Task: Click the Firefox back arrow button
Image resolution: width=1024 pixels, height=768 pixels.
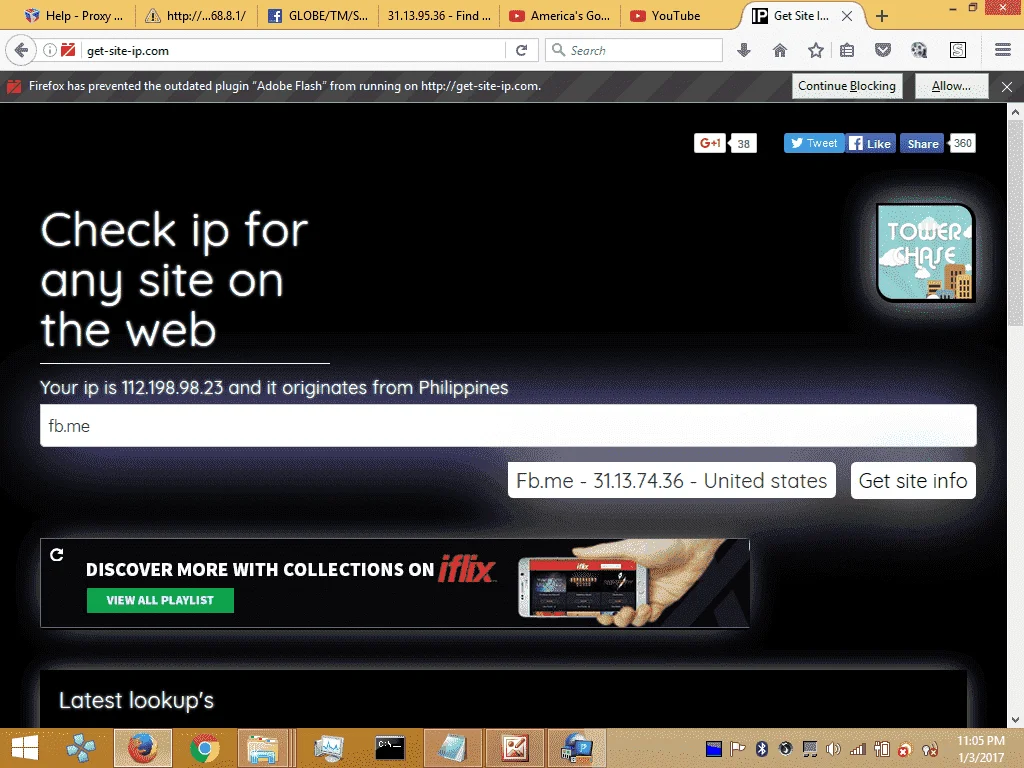Action: pyautogui.click(x=21, y=50)
